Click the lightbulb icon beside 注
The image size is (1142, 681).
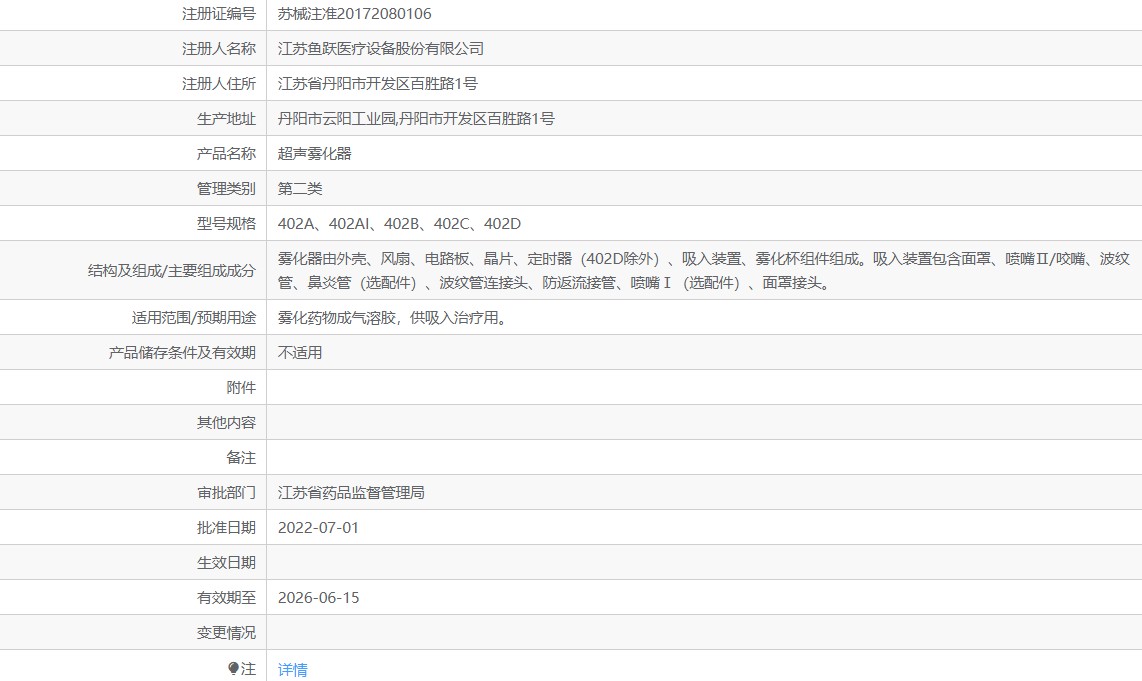233,668
